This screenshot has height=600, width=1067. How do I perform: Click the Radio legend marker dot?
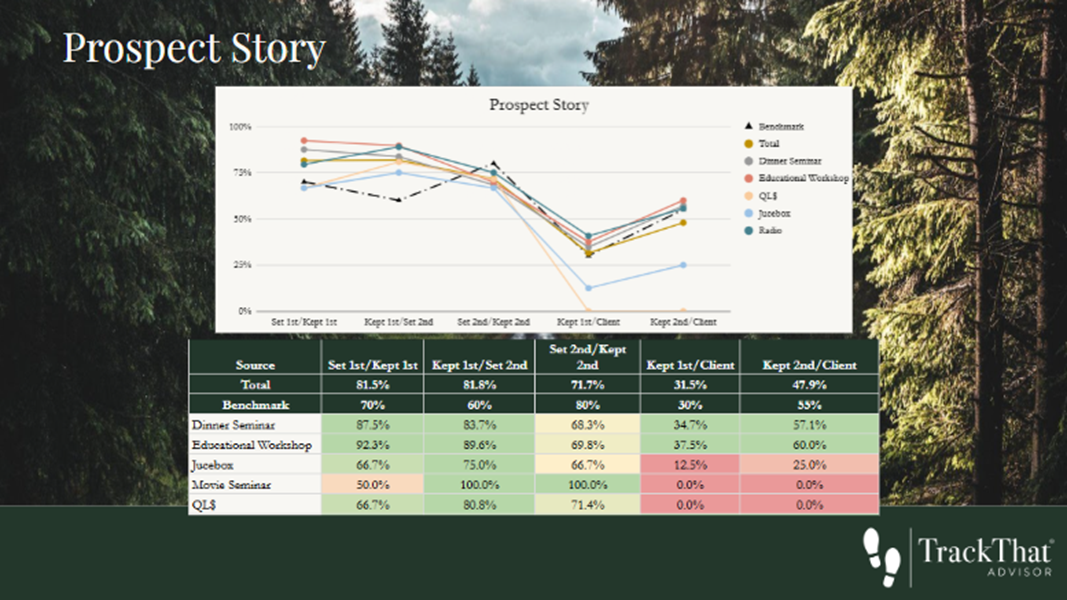point(750,230)
